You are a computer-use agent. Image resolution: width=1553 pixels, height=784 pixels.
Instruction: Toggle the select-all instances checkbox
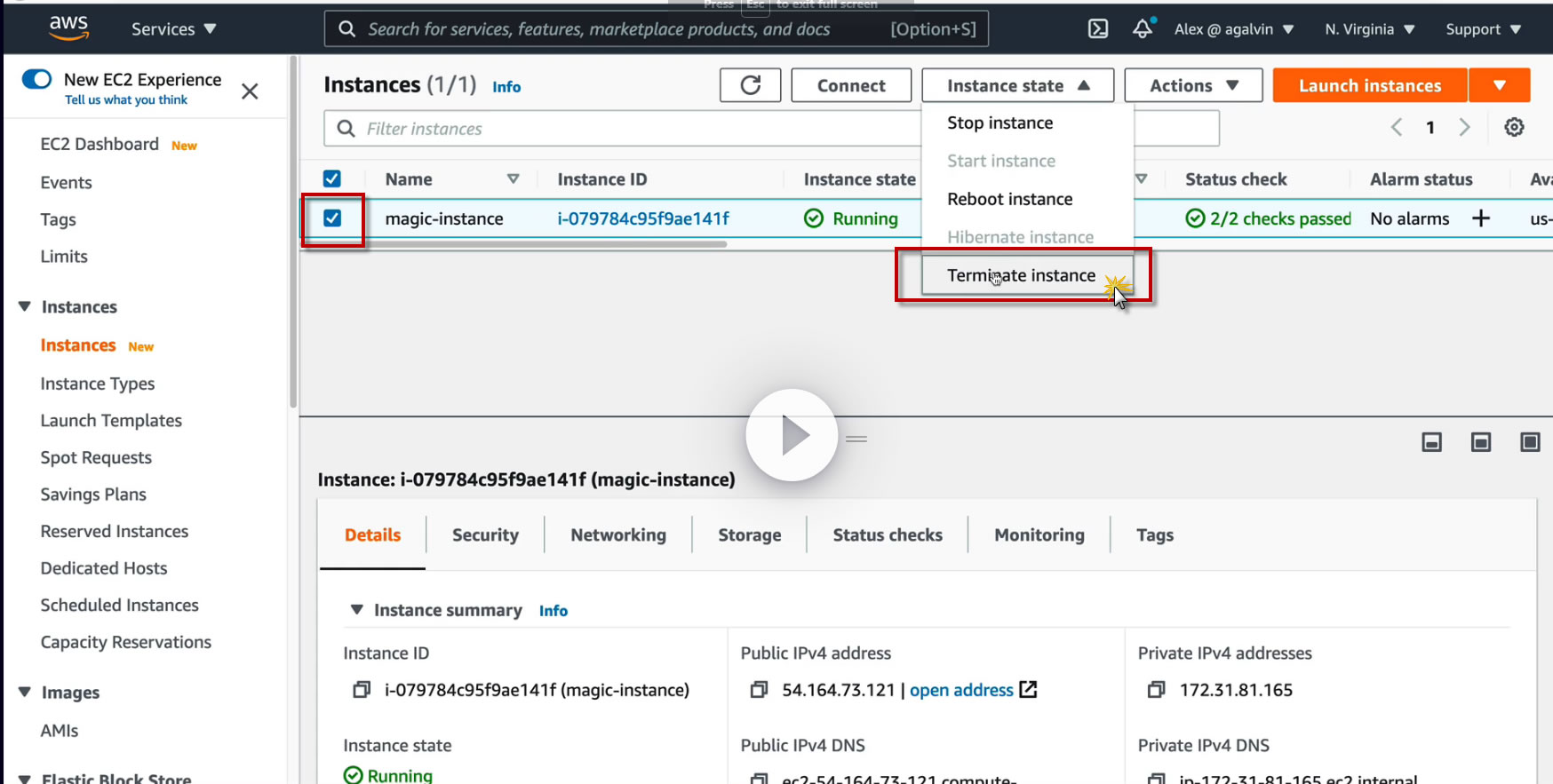tap(332, 178)
